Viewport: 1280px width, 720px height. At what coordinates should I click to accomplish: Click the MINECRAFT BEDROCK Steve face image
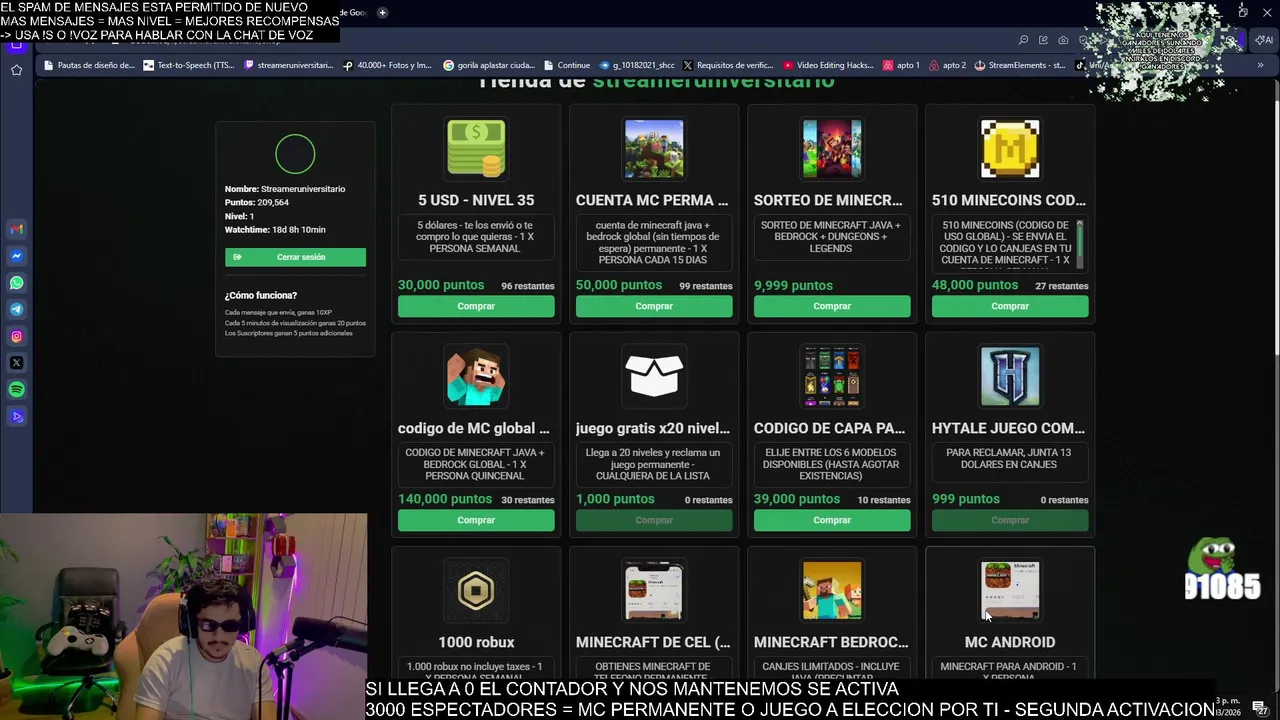pyautogui.click(x=832, y=591)
